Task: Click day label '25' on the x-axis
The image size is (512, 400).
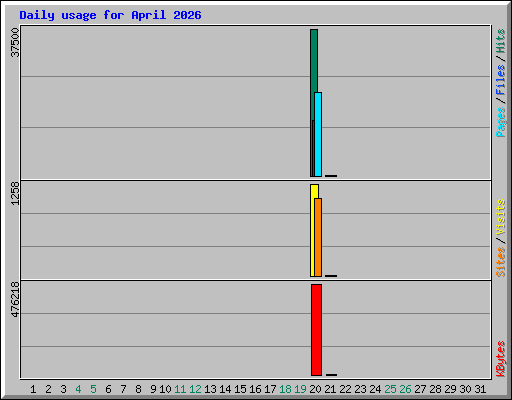Action: click(x=390, y=389)
